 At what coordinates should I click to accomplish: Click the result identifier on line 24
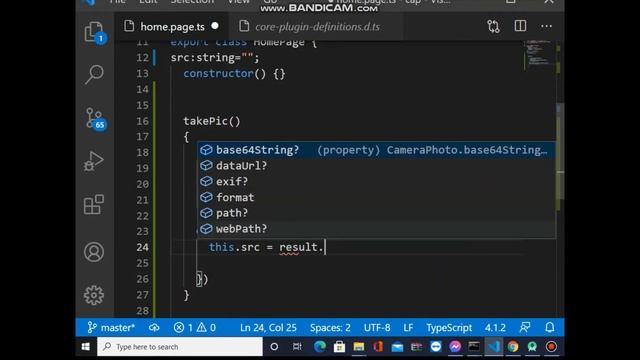pos(298,247)
